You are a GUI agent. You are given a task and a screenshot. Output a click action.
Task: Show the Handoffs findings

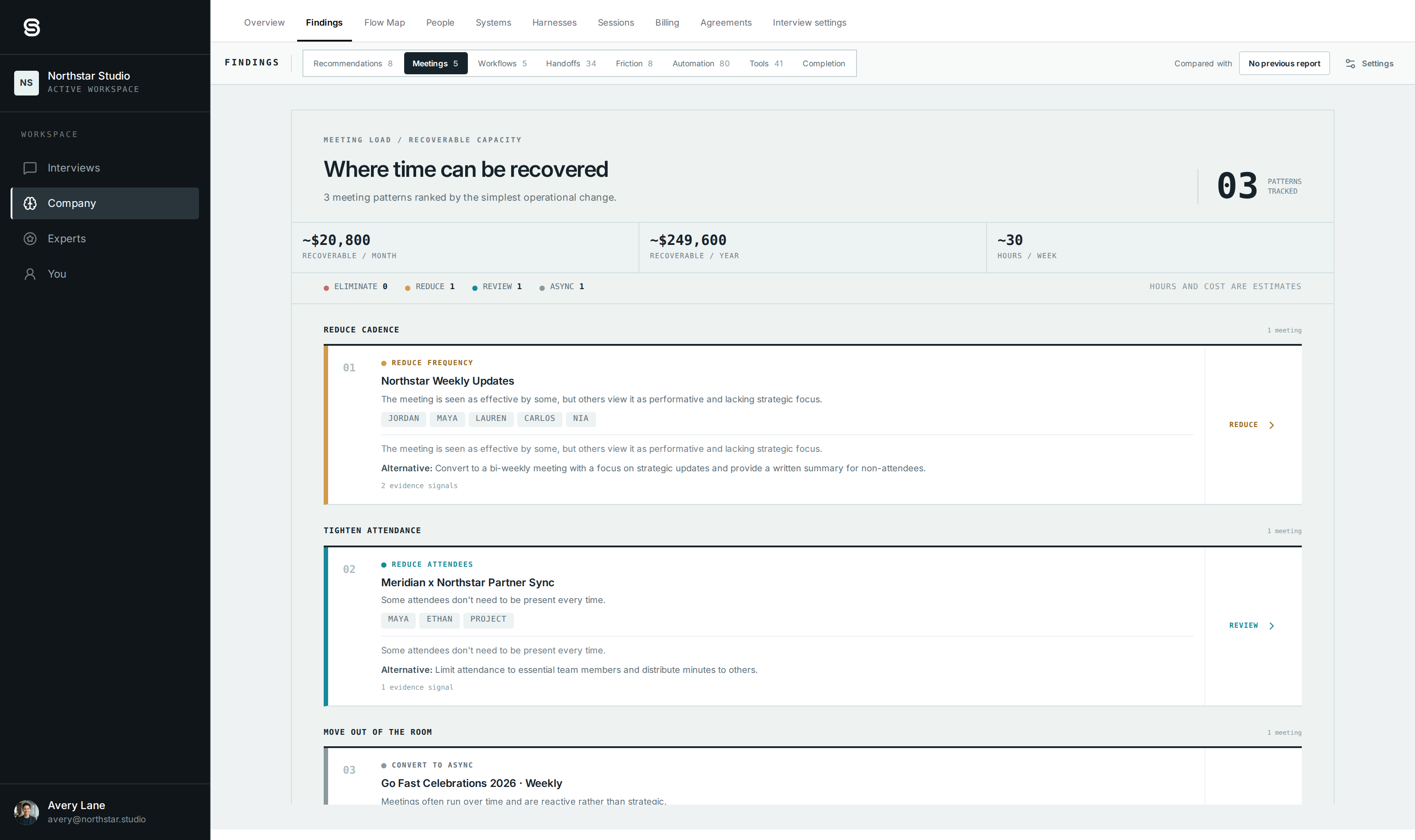click(570, 63)
